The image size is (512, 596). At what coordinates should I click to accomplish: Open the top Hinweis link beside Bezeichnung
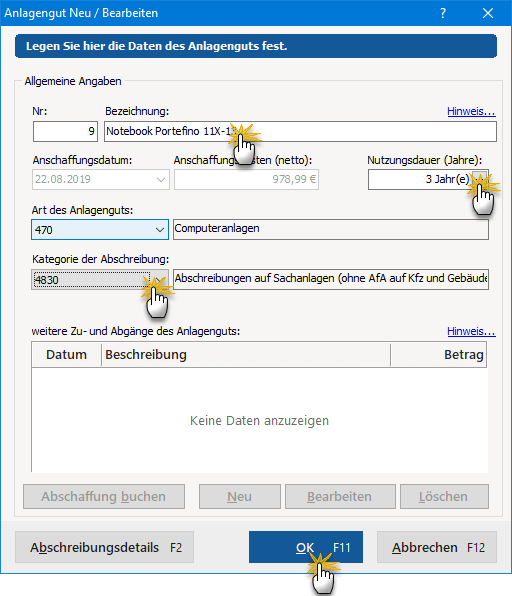(x=471, y=111)
